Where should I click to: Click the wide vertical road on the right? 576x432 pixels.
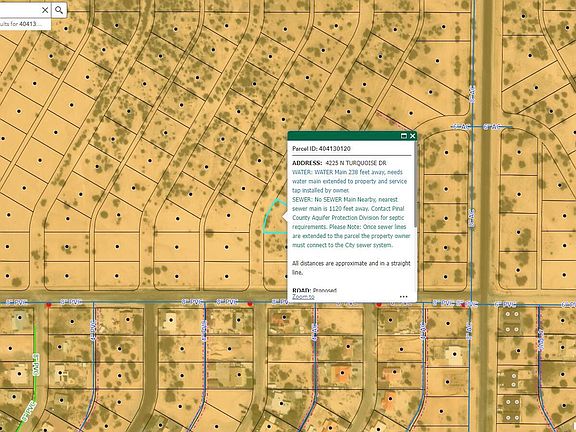coord(487,216)
